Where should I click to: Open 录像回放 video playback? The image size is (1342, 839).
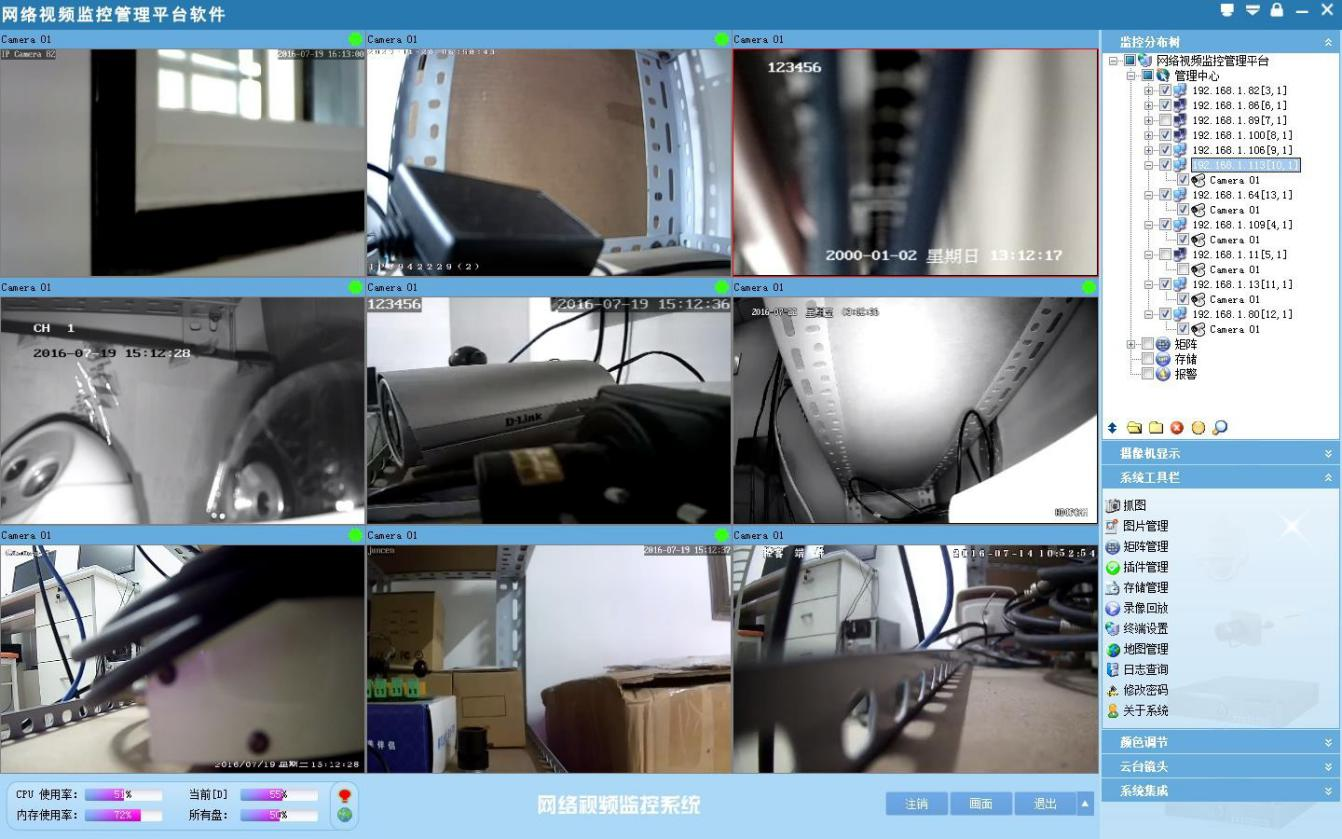(x=1145, y=608)
